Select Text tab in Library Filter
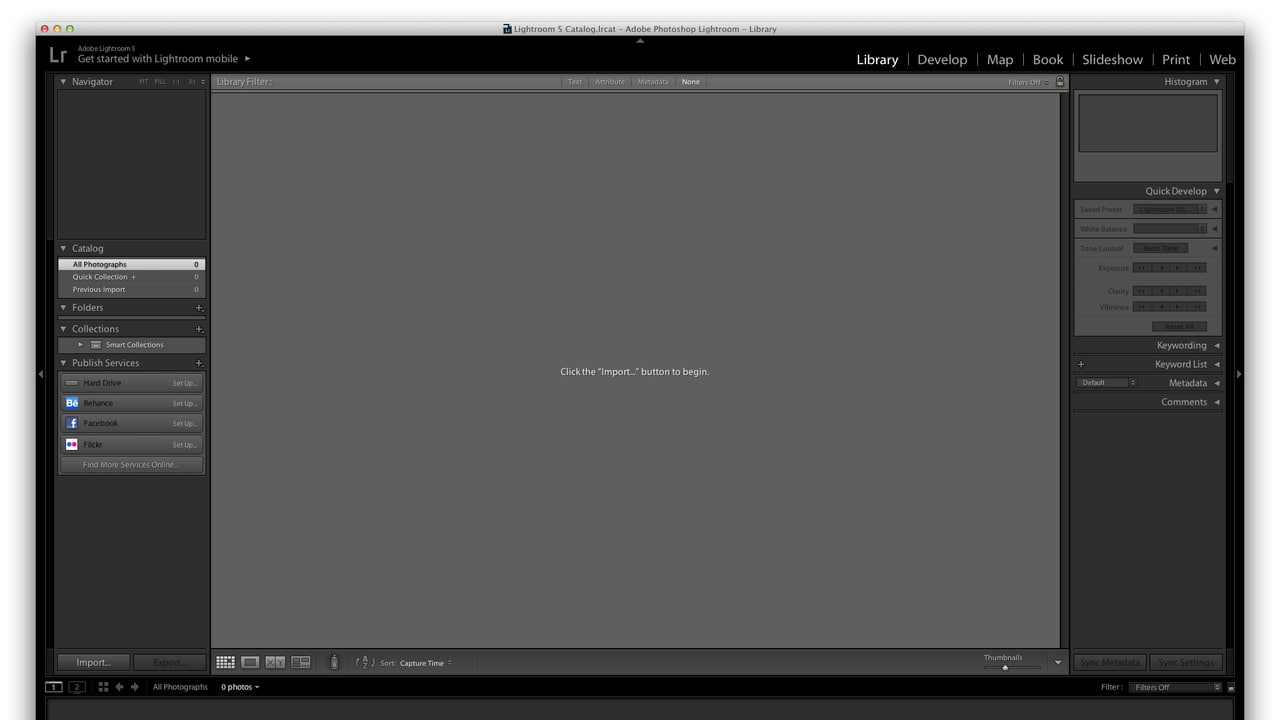 [x=575, y=82]
